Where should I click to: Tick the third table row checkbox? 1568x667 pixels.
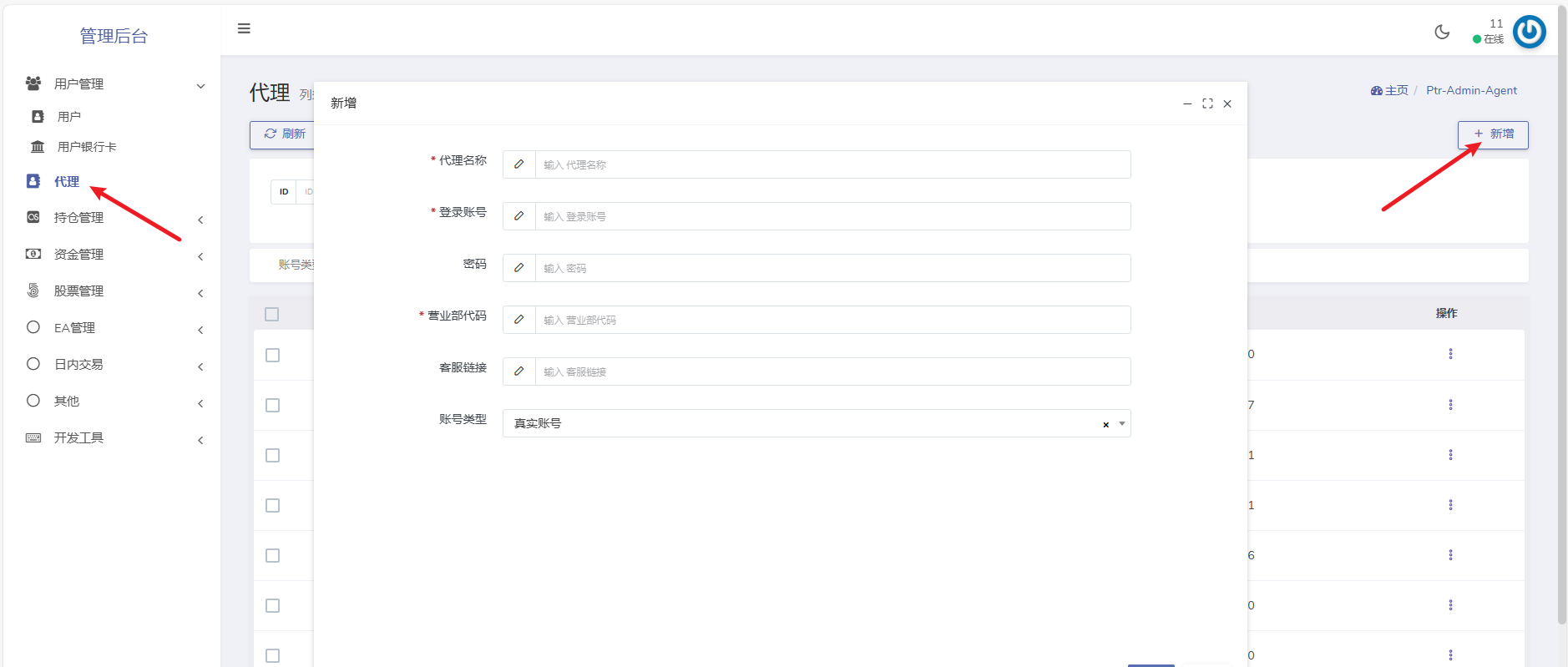coord(272,455)
